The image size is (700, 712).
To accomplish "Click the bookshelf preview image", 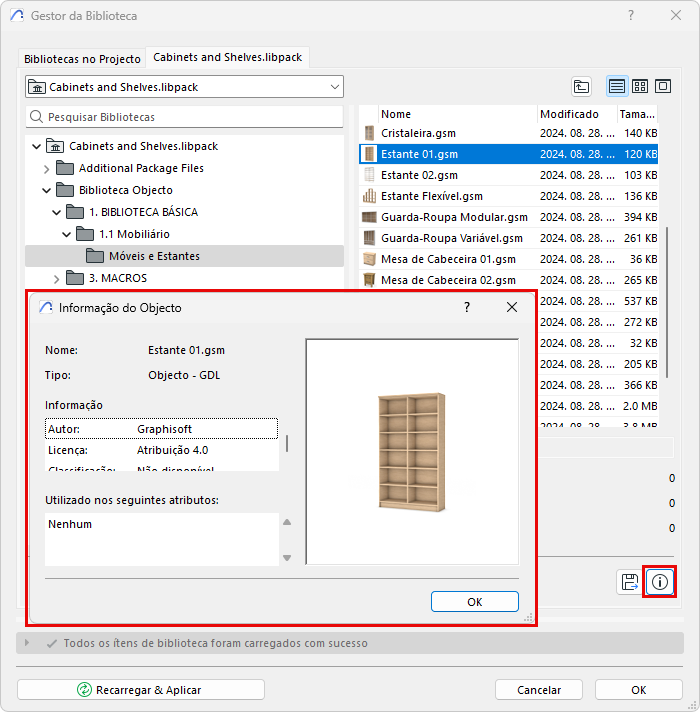I will coord(412,452).
